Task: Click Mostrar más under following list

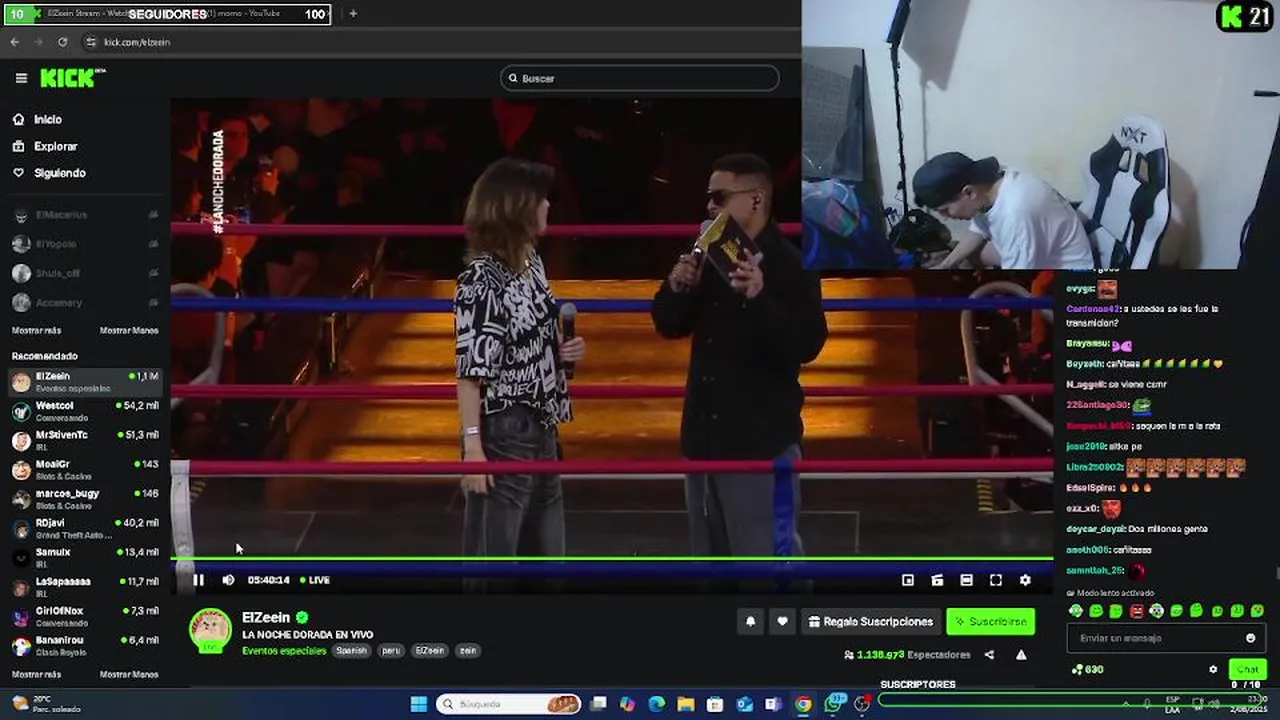Action: [x=36, y=330]
